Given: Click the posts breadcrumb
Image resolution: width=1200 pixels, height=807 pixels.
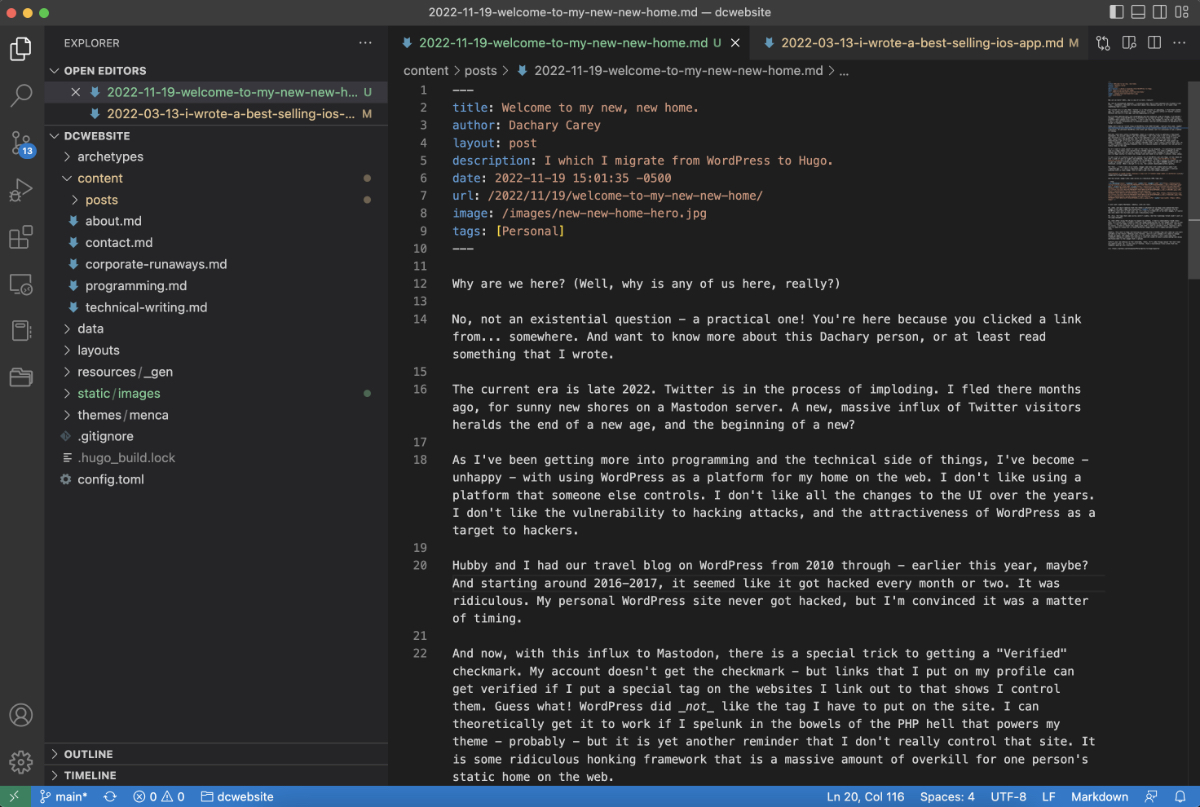Looking at the screenshot, I should (481, 71).
